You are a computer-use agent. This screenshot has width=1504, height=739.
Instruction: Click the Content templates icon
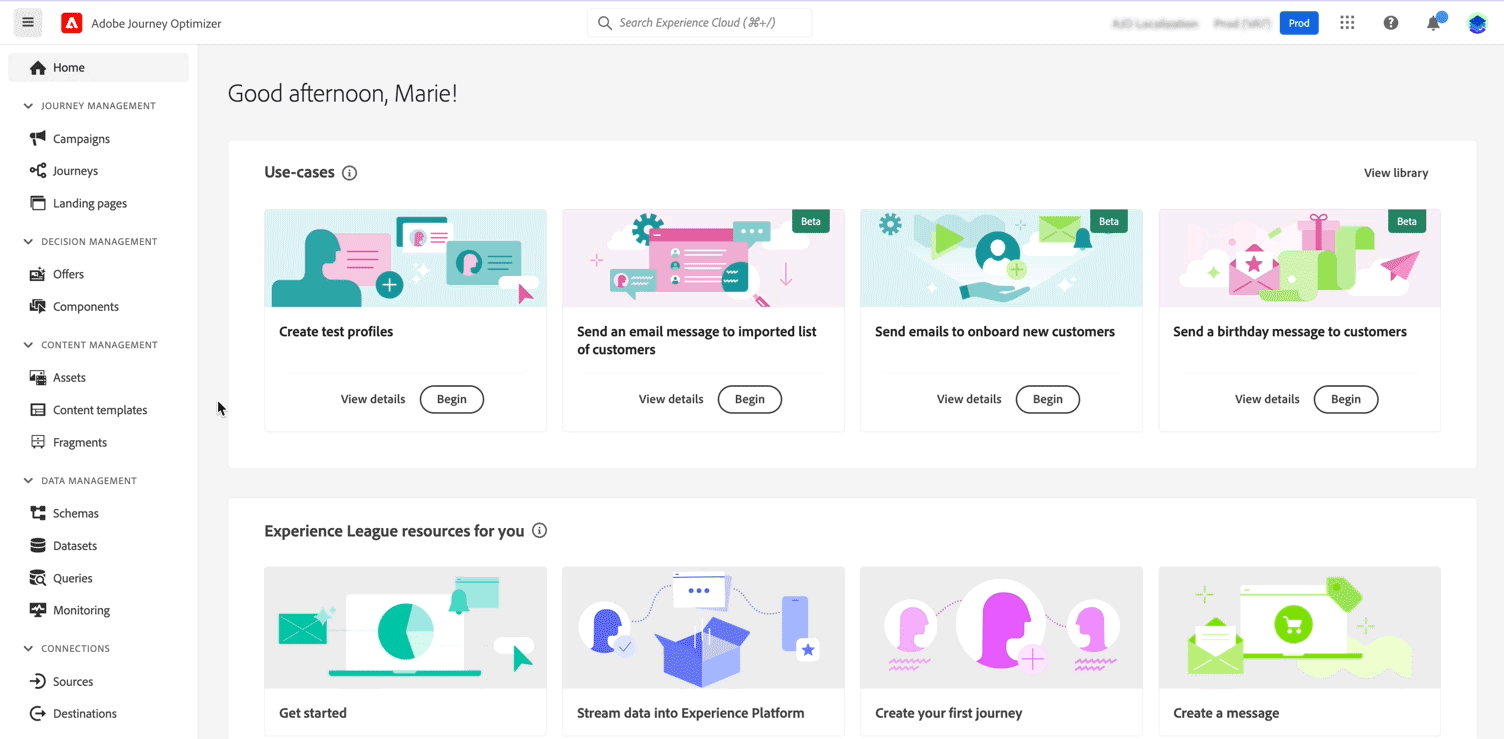tap(38, 410)
